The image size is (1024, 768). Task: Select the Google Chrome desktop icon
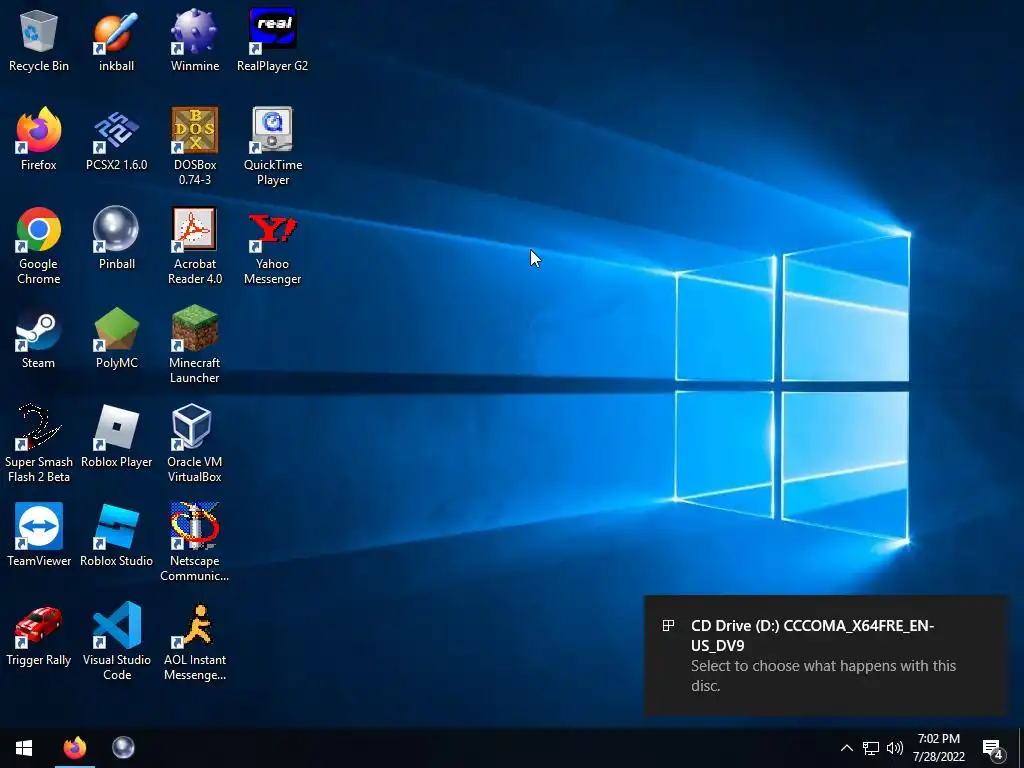[x=39, y=246]
